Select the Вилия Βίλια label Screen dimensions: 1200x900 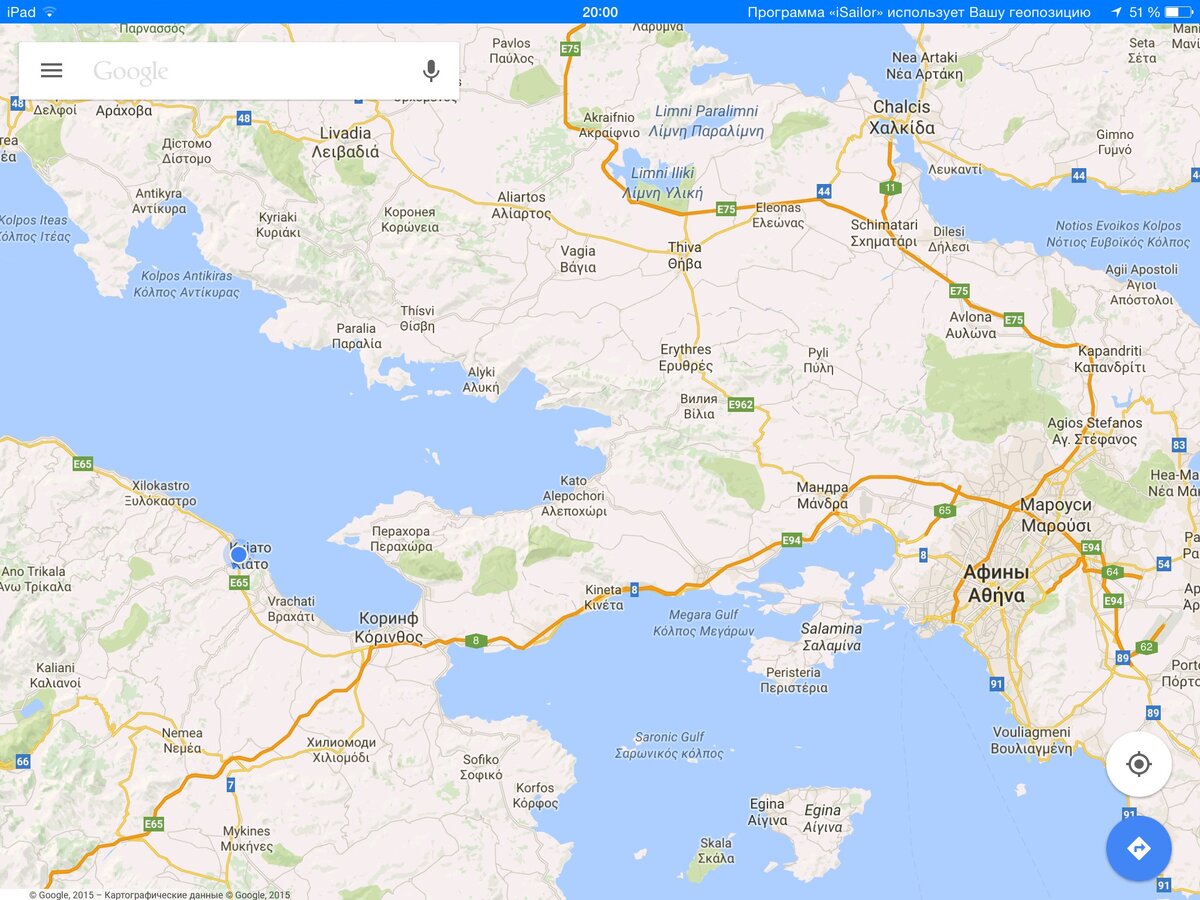click(699, 405)
